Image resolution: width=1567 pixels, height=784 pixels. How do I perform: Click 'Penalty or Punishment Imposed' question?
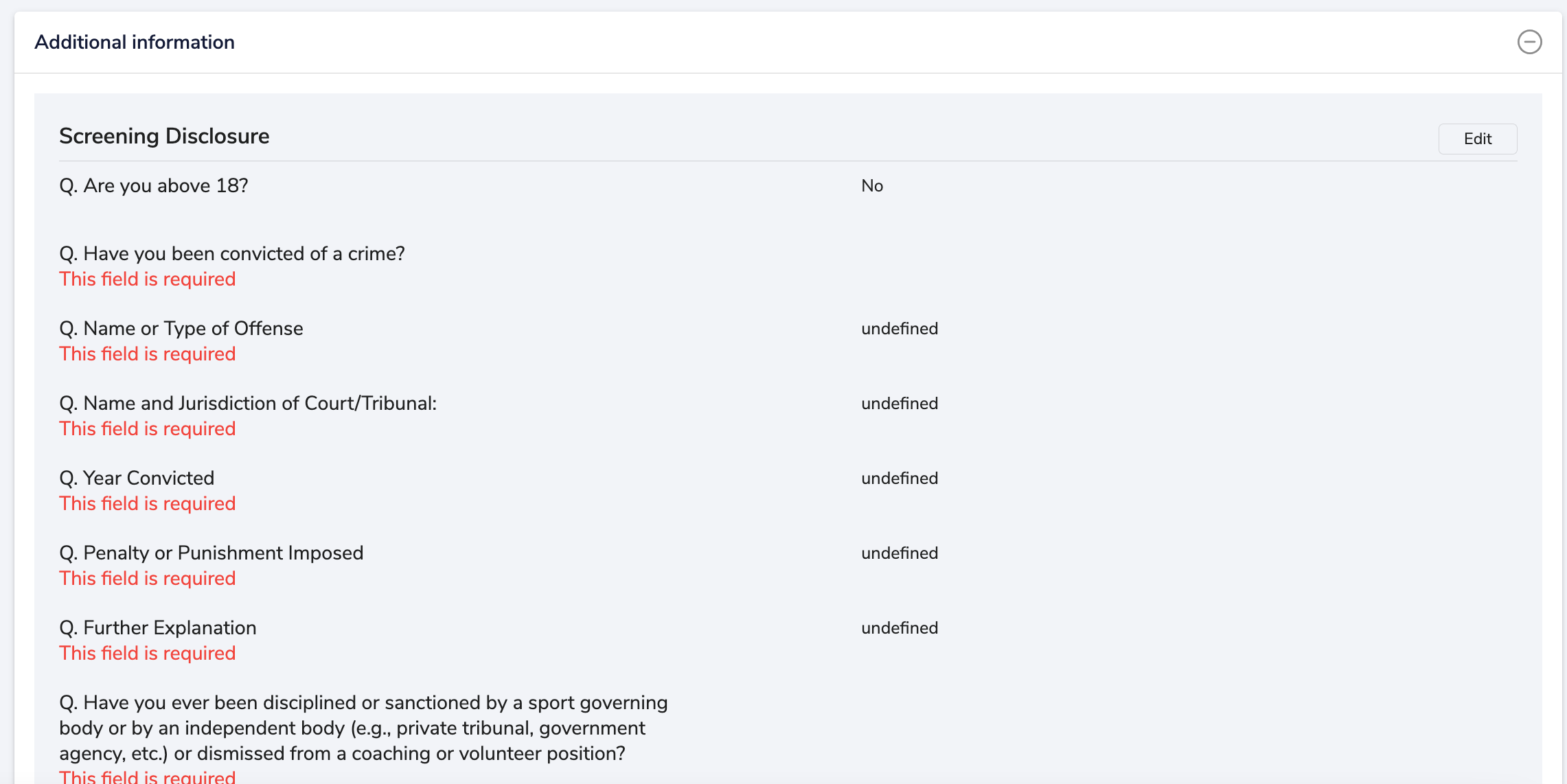pyautogui.click(x=211, y=553)
